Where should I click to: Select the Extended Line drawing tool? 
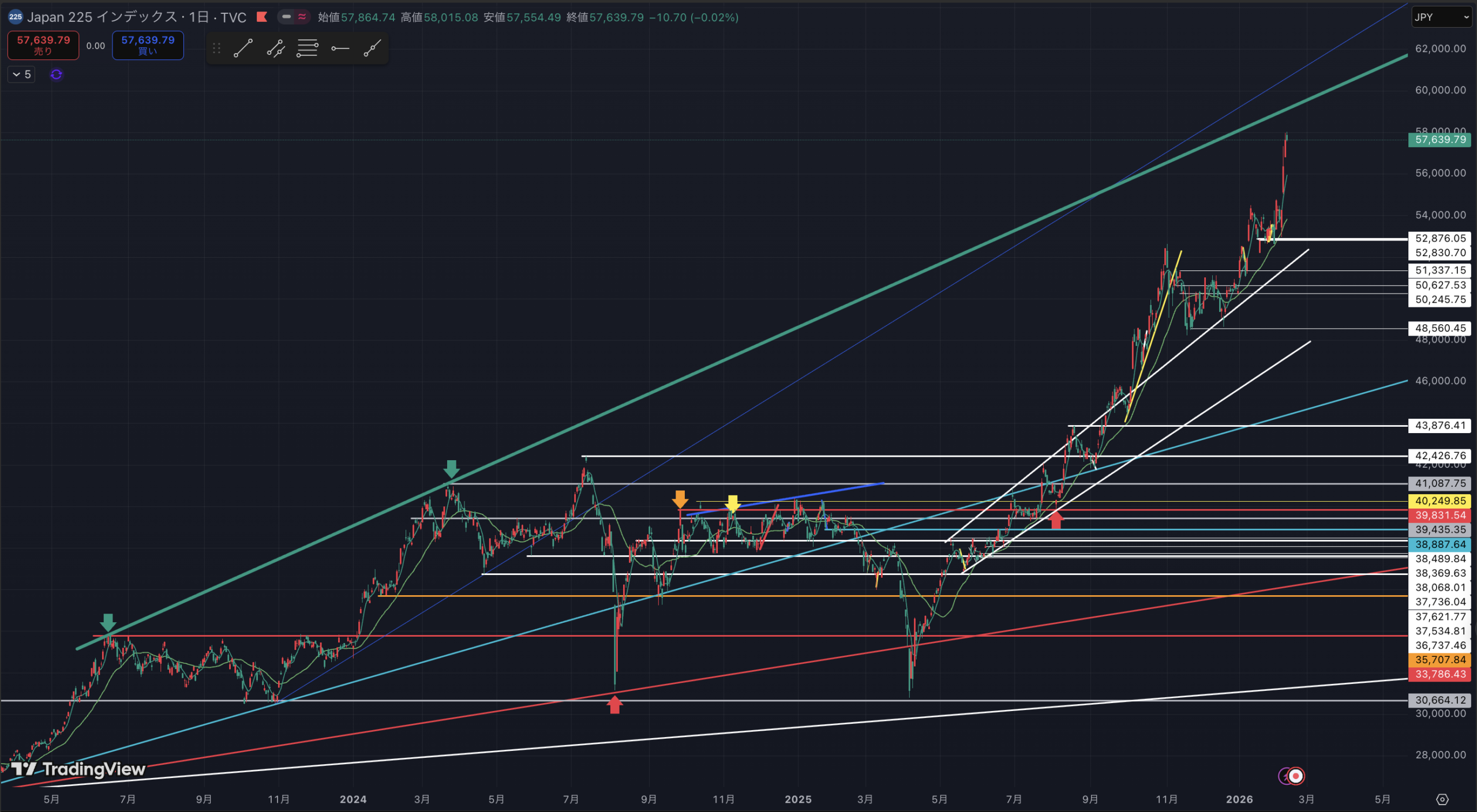pos(372,48)
